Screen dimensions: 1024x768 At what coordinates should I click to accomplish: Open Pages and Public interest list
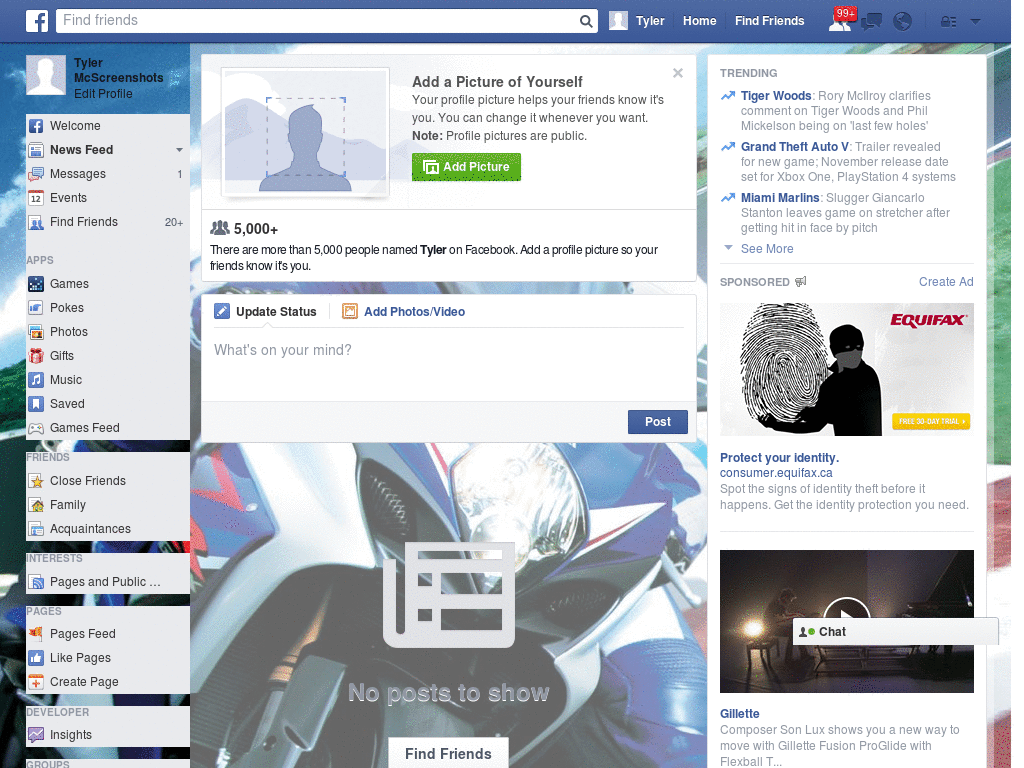pos(105,582)
